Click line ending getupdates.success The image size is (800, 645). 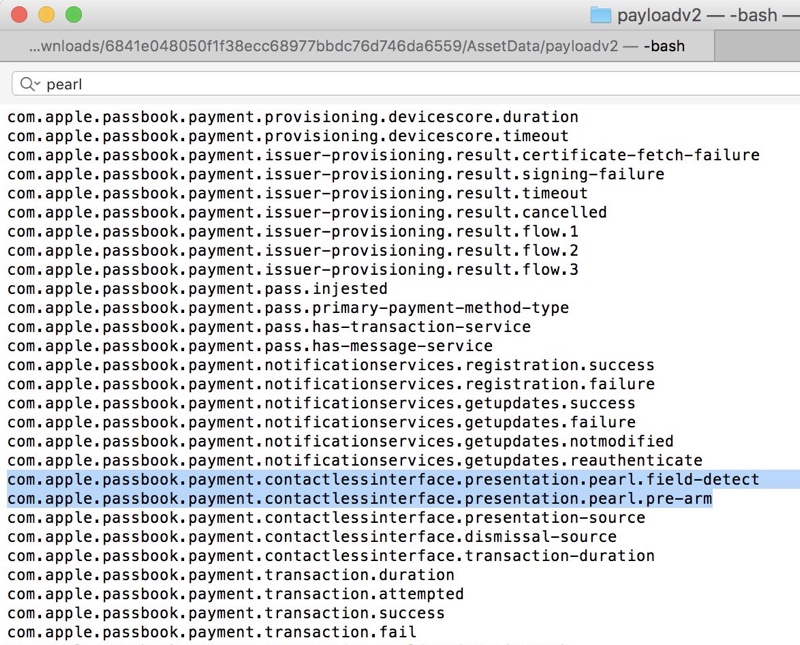point(321,403)
